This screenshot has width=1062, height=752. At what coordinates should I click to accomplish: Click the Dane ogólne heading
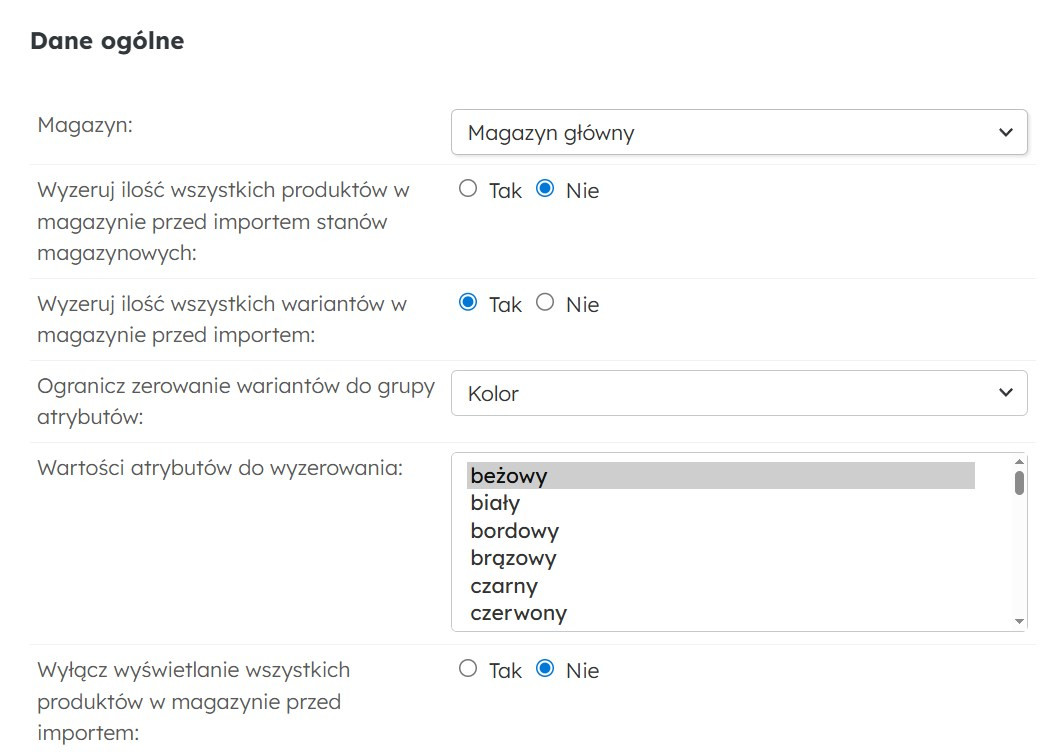point(107,41)
